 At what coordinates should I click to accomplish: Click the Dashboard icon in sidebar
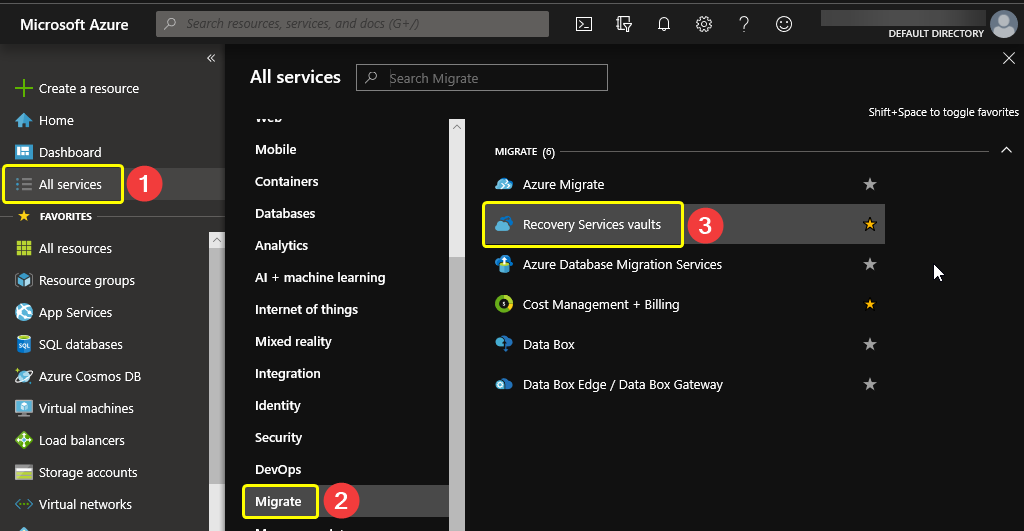(x=24, y=152)
